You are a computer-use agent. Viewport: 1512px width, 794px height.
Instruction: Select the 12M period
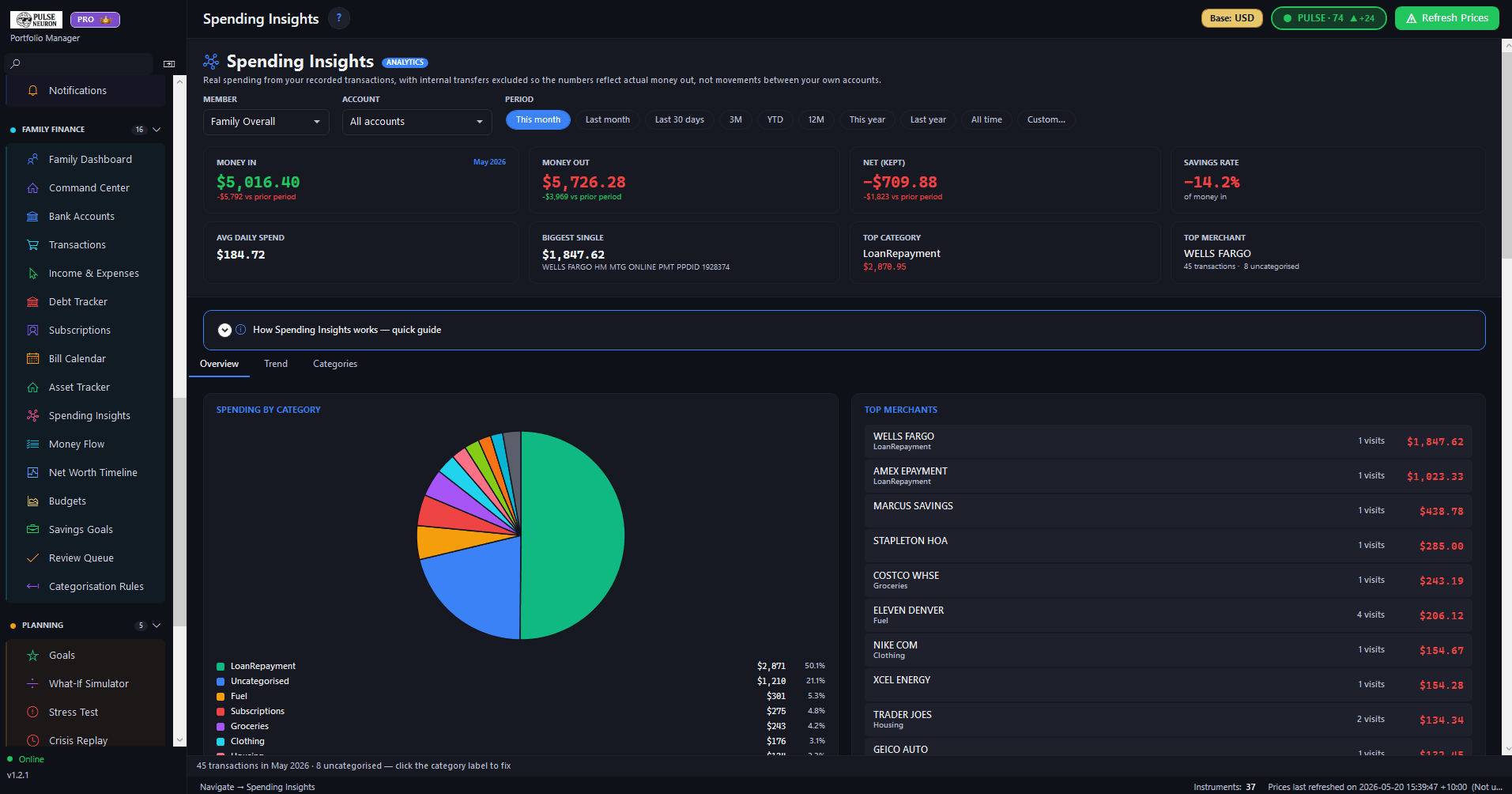(816, 119)
